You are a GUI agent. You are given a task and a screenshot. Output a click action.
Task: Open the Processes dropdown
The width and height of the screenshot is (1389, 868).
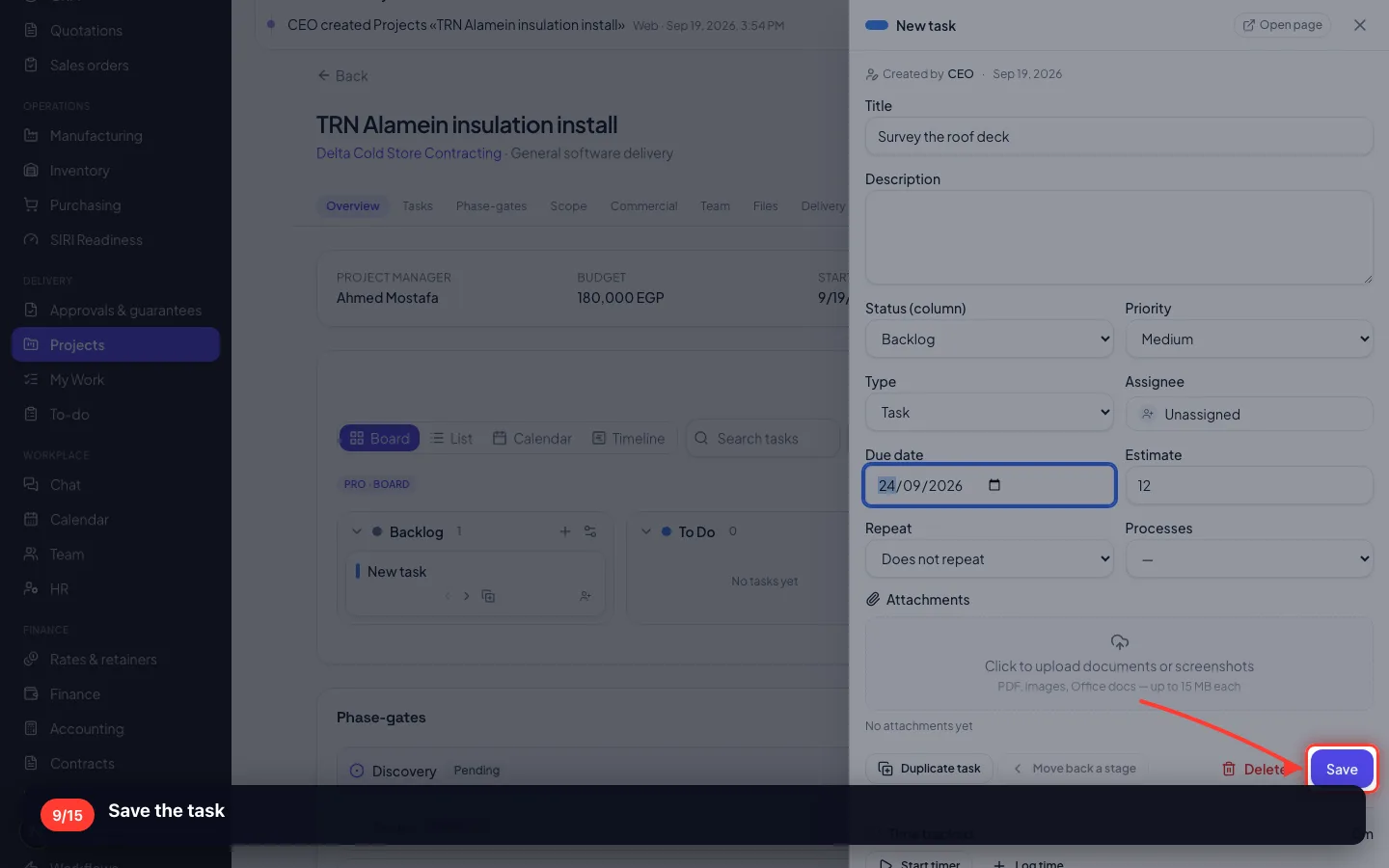coord(1248,559)
